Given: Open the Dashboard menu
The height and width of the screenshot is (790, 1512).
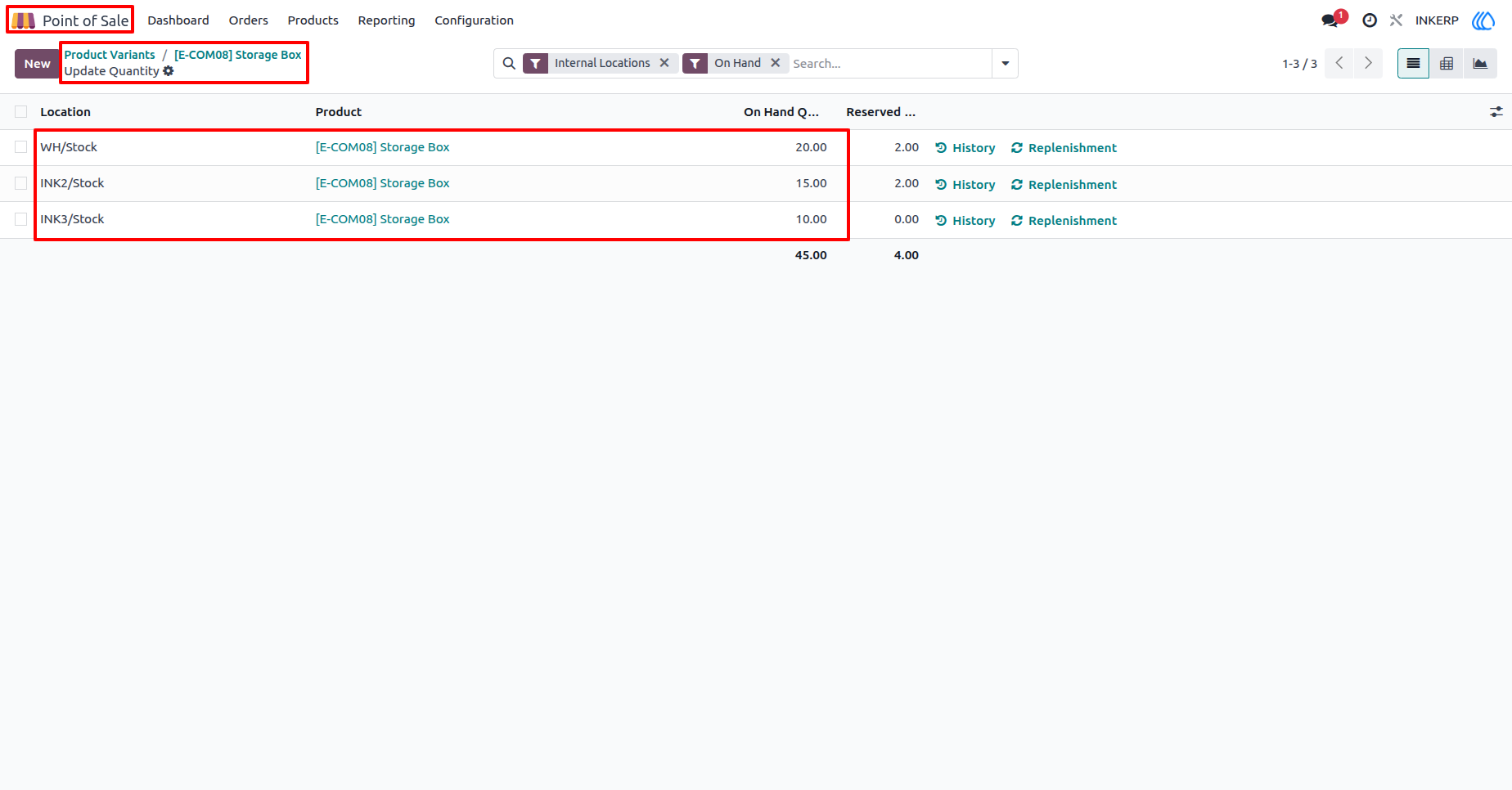Looking at the screenshot, I should tap(178, 20).
